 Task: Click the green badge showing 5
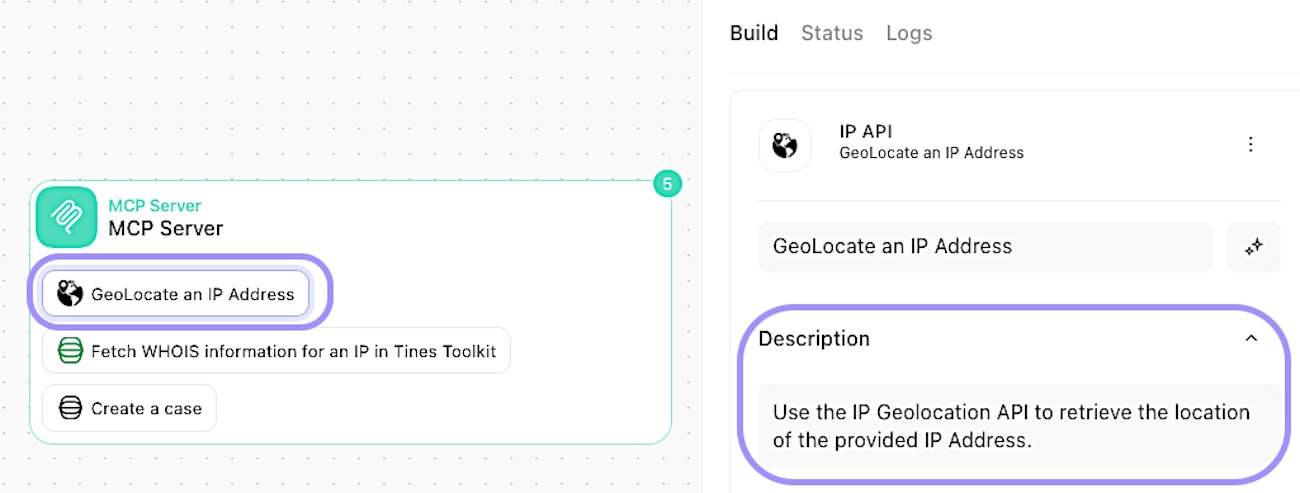(667, 183)
